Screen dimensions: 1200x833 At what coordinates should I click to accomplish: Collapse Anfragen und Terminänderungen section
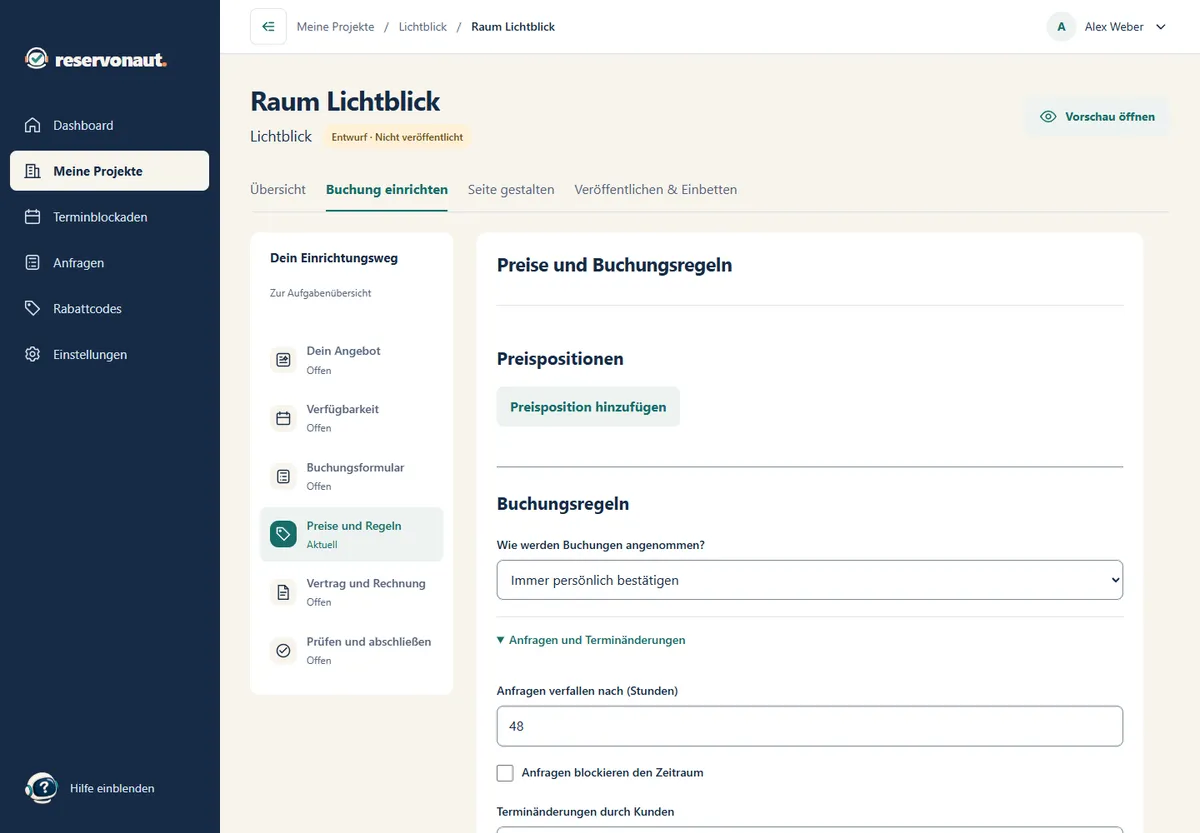pos(591,640)
